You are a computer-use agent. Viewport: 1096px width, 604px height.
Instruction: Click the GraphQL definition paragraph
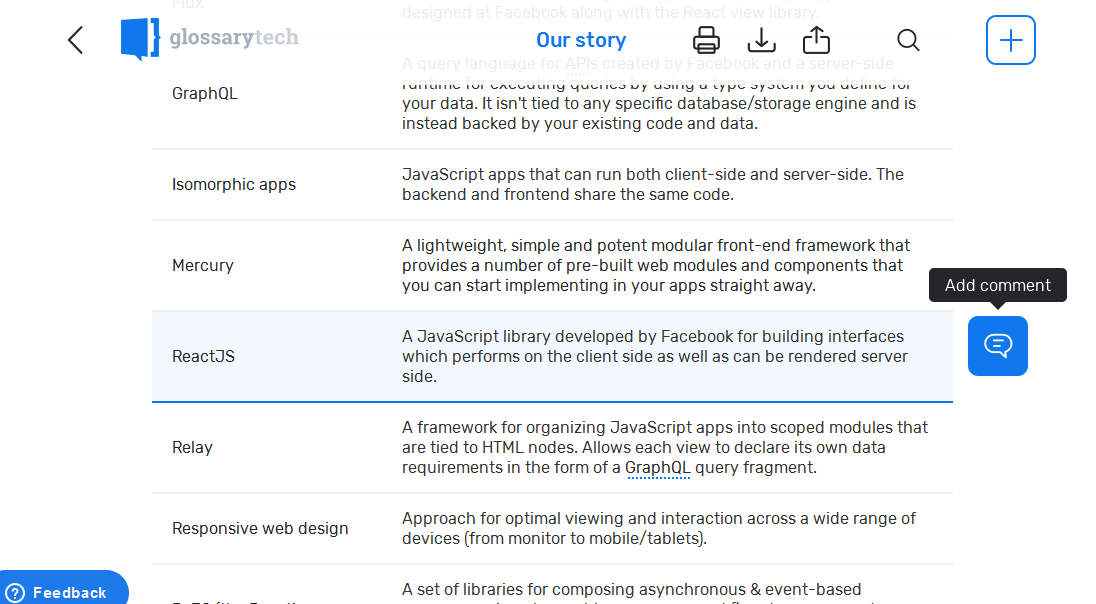click(x=658, y=94)
